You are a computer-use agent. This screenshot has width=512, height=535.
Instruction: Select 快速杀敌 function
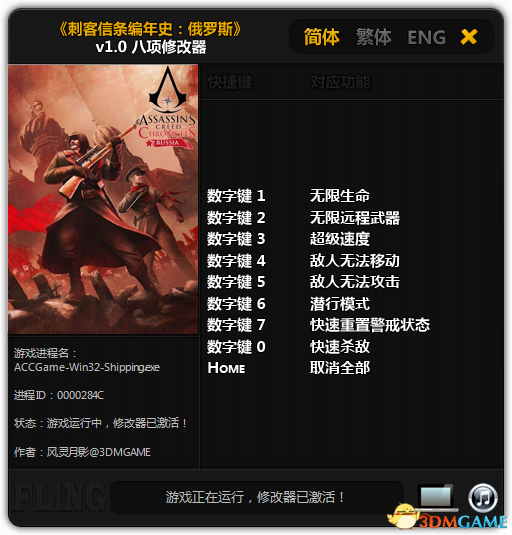[339, 347]
